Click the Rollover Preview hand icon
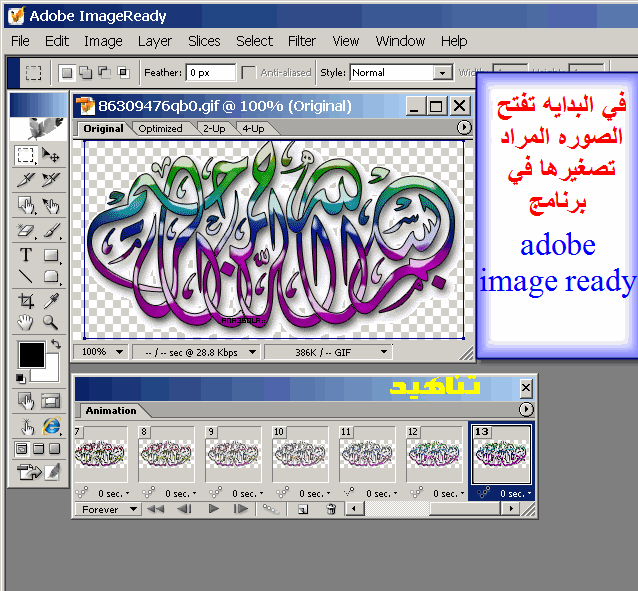The width and height of the screenshot is (638, 591). 27,427
